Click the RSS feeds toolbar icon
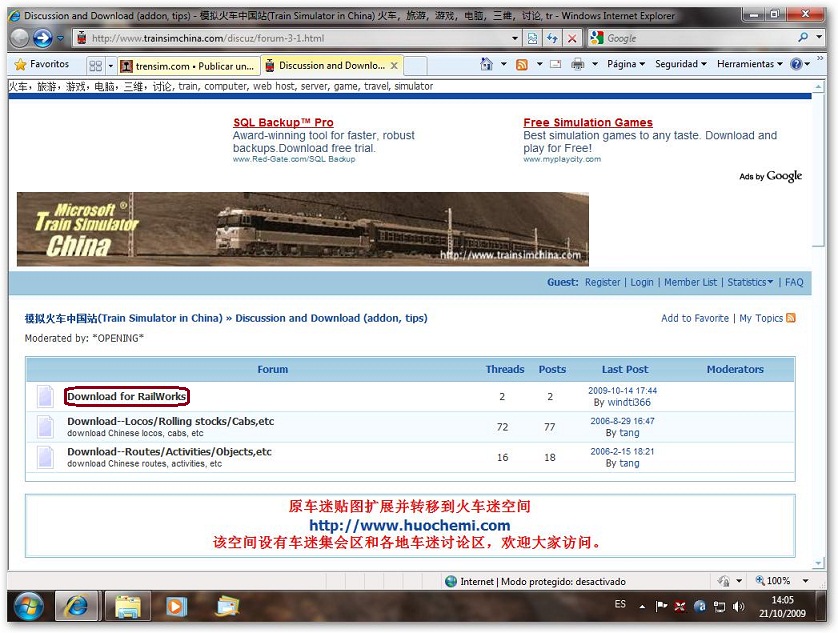Viewport: 838px width, 633px height. (521, 64)
